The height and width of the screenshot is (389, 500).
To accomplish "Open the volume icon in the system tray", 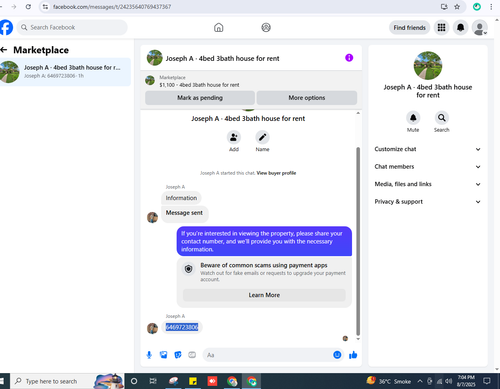I will [x=449, y=381].
